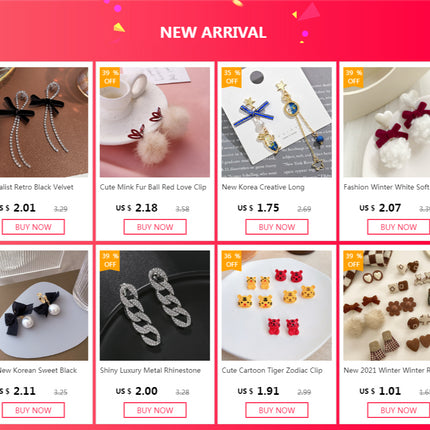Open the mink fur ball earrings image

[x=155, y=122]
